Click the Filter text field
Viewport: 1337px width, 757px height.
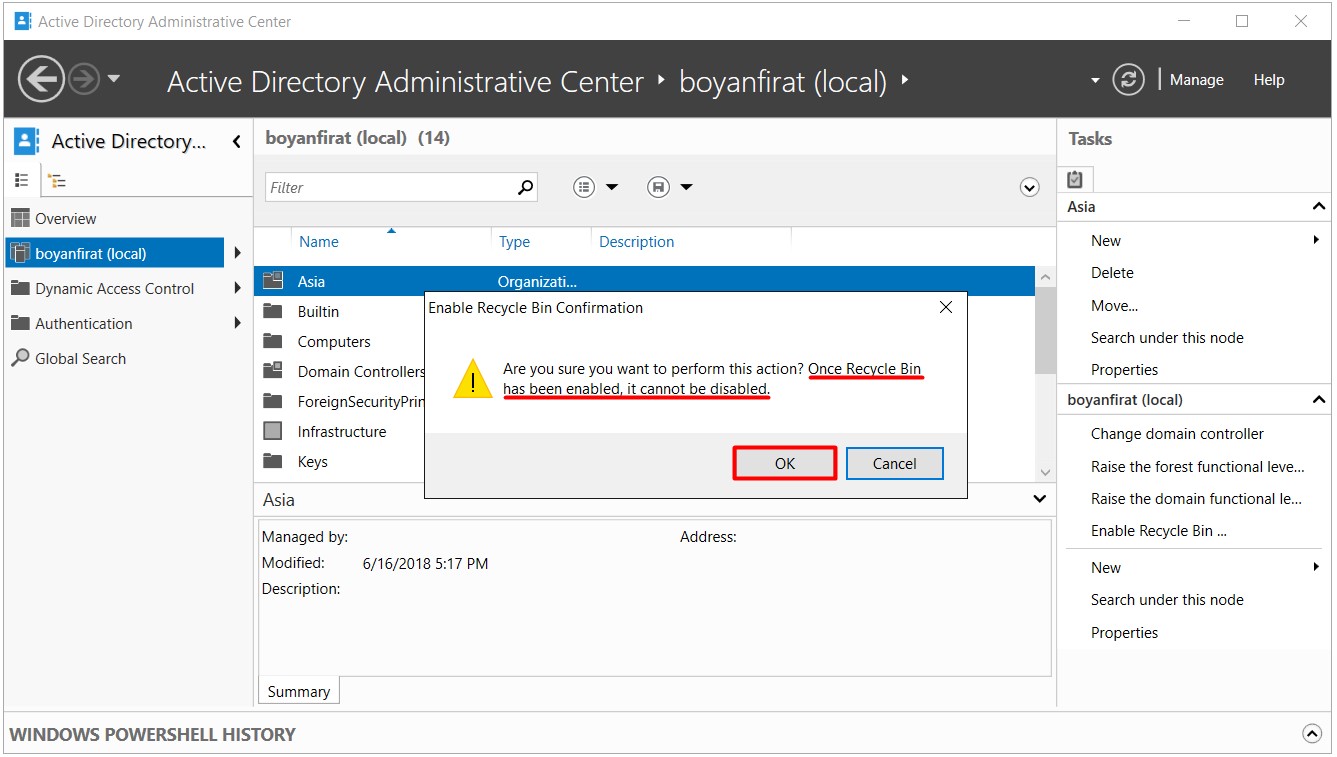[x=390, y=187]
